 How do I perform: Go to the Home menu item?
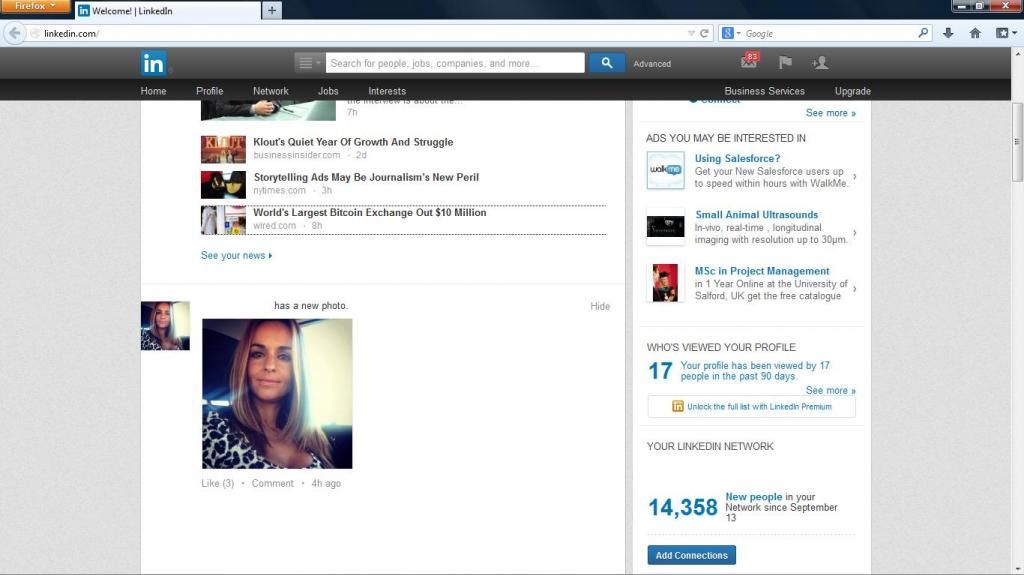[153, 91]
